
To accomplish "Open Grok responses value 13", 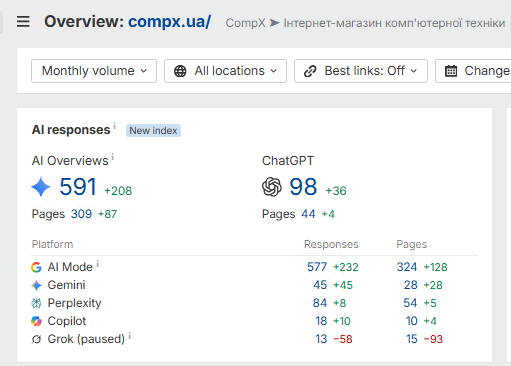I will point(321,339).
